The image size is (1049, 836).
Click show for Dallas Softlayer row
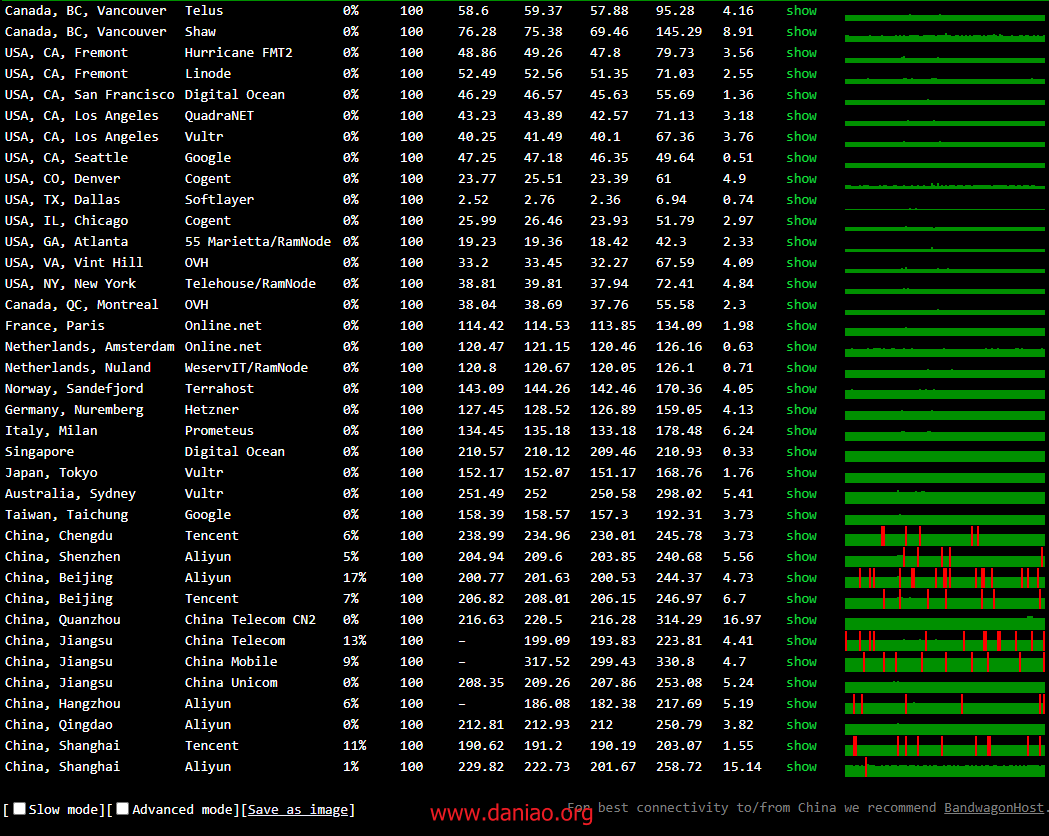[x=801, y=199]
